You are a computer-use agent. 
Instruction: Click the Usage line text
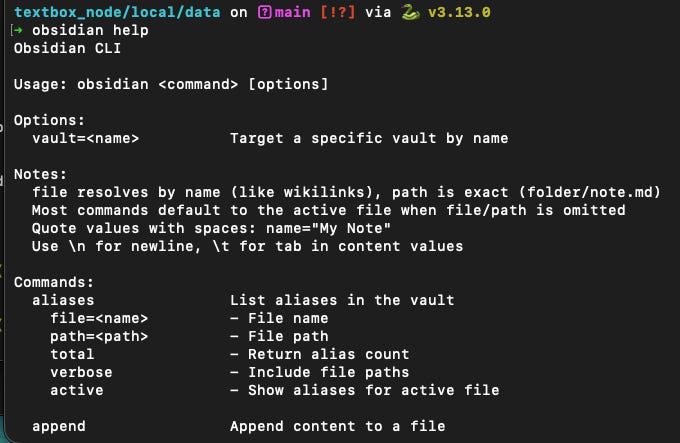pyautogui.click(x=171, y=84)
